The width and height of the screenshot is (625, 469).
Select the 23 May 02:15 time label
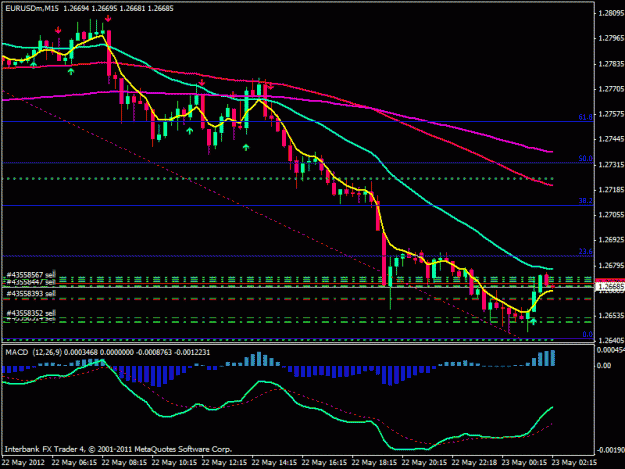[574, 463]
